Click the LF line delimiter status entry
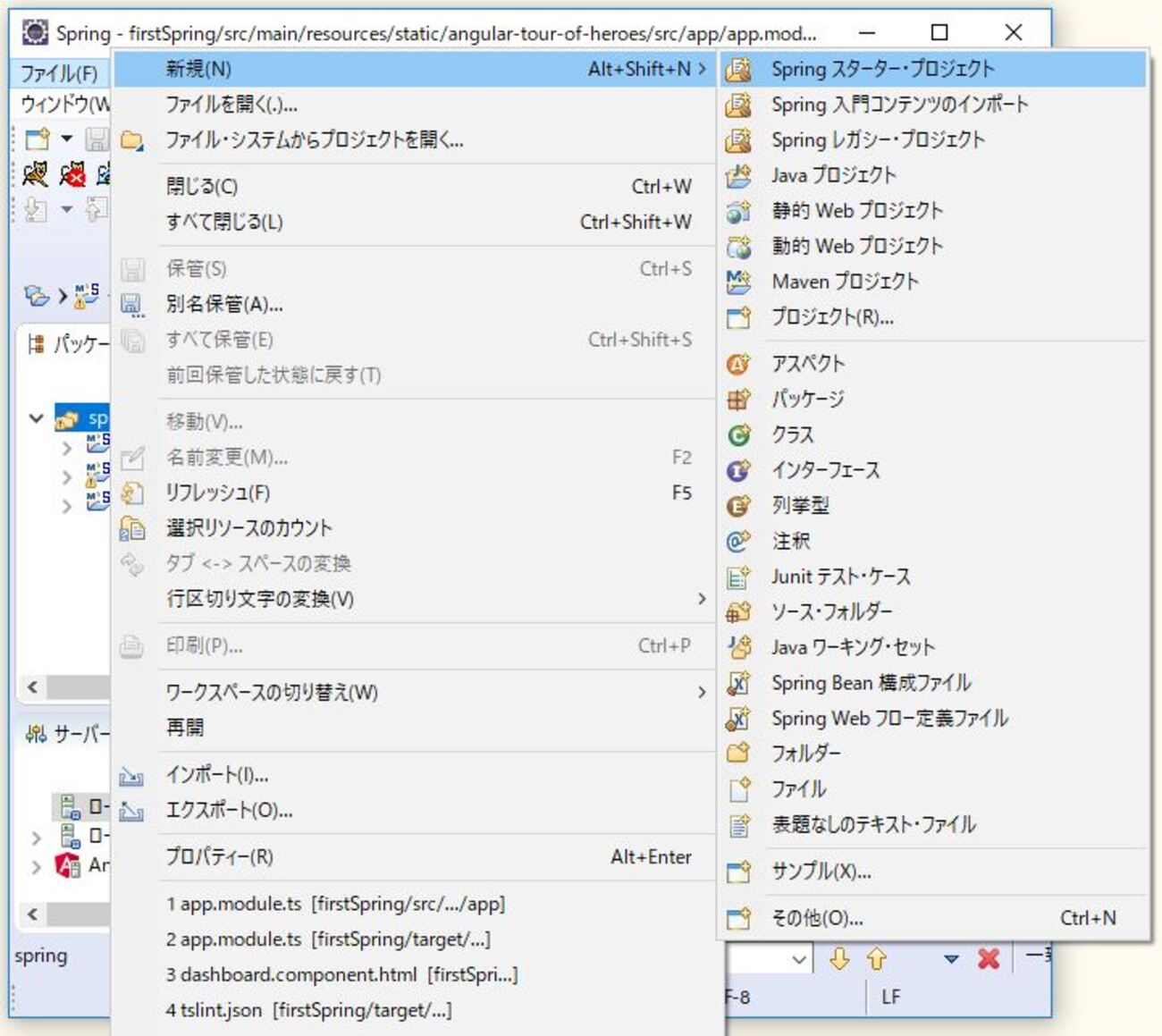1162x1036 pixels. 890,997
